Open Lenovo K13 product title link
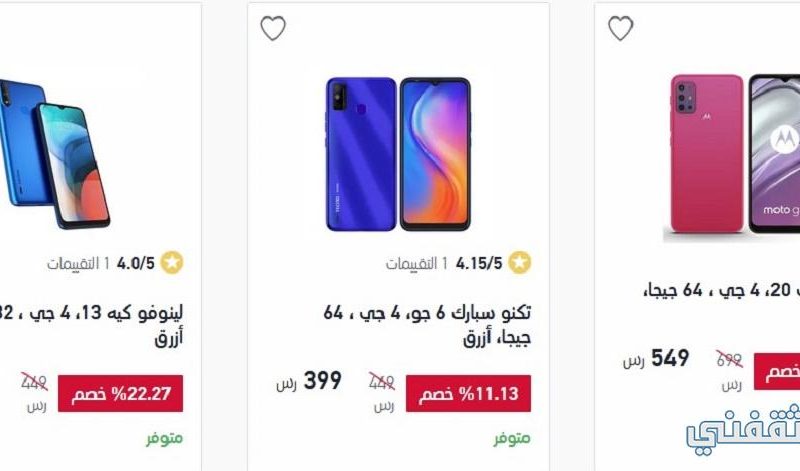The width and height of the screenshot is (800, 471). pos(92,325)
